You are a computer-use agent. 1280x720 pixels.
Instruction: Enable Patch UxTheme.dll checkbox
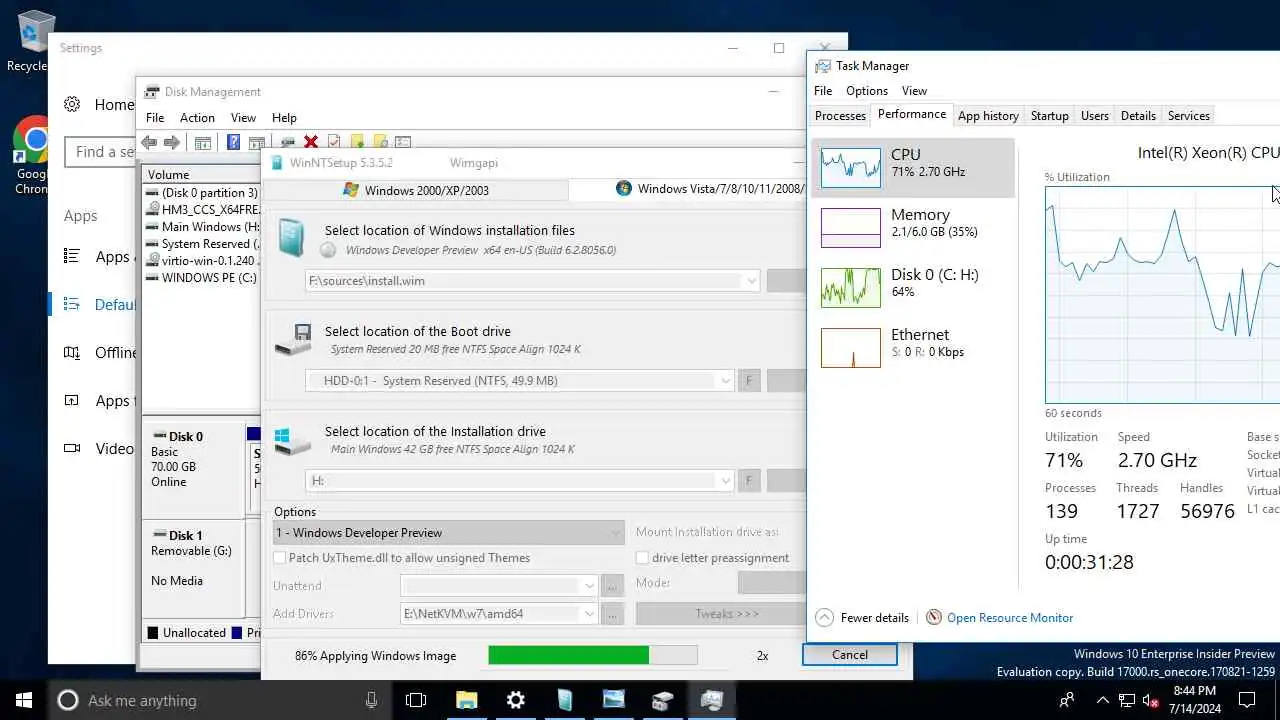(x=281, y=558)
